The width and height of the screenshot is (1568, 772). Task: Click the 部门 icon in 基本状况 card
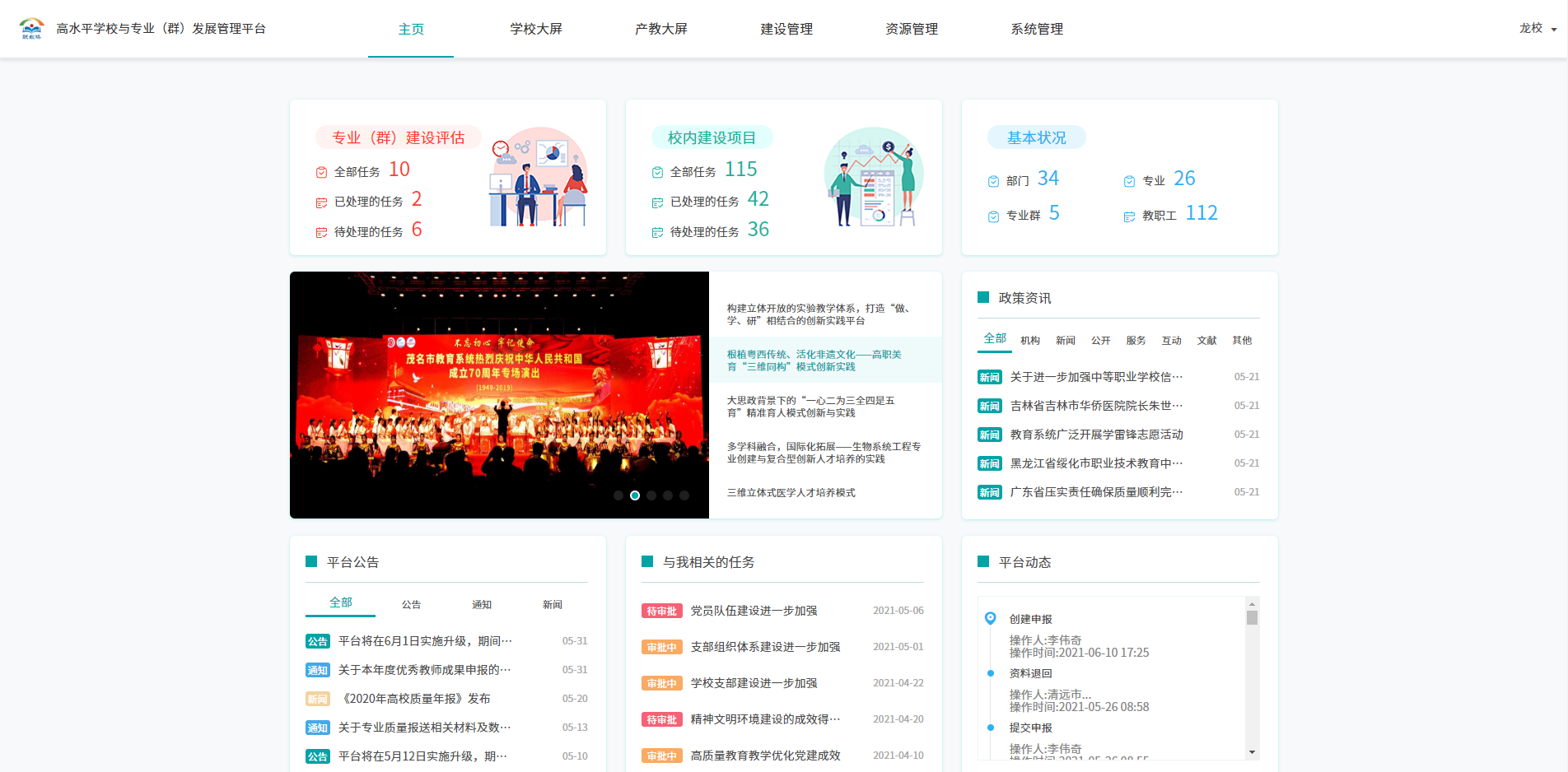coord(993,181)
